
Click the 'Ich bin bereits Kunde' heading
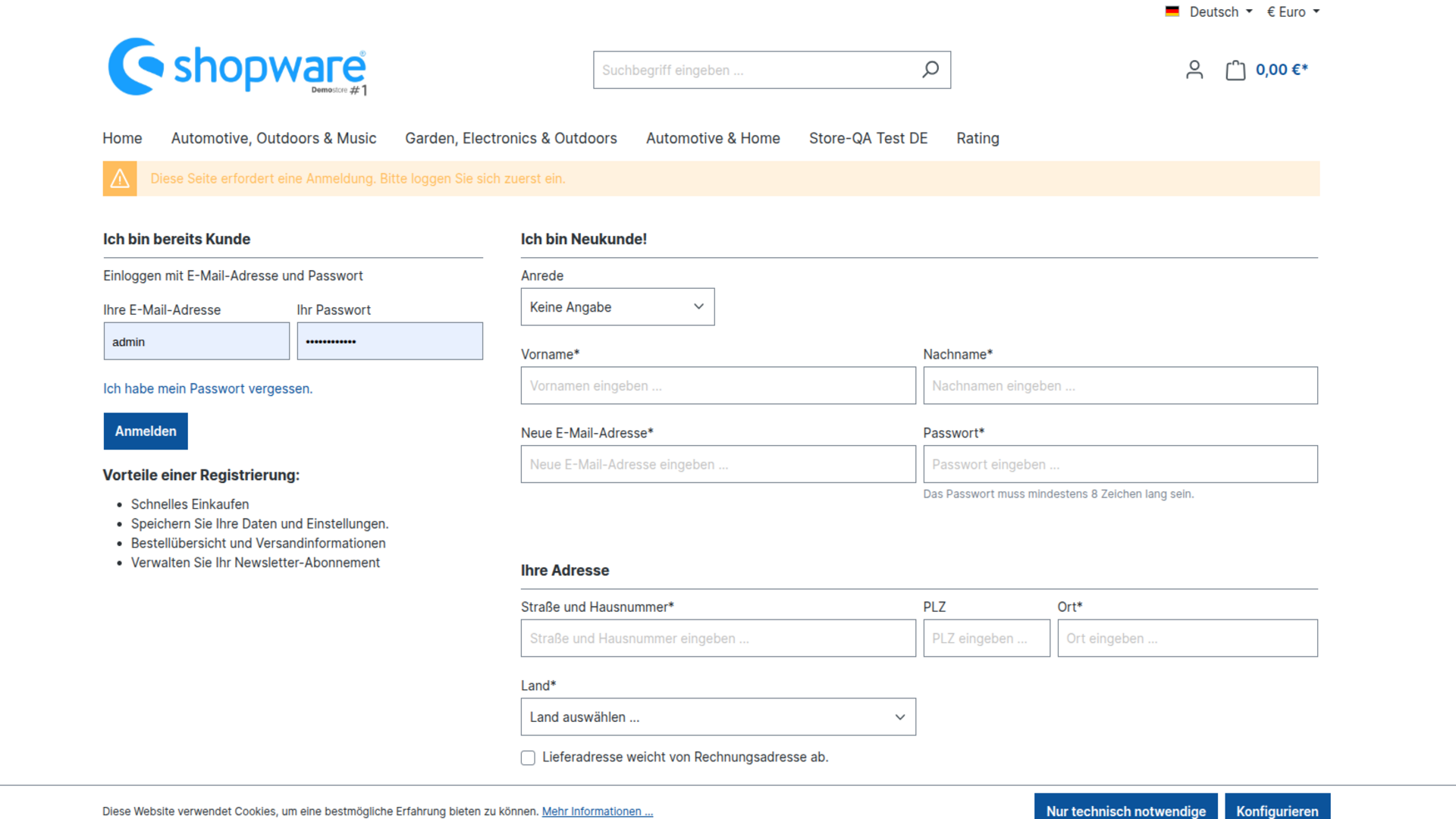(x=177, y=239)
